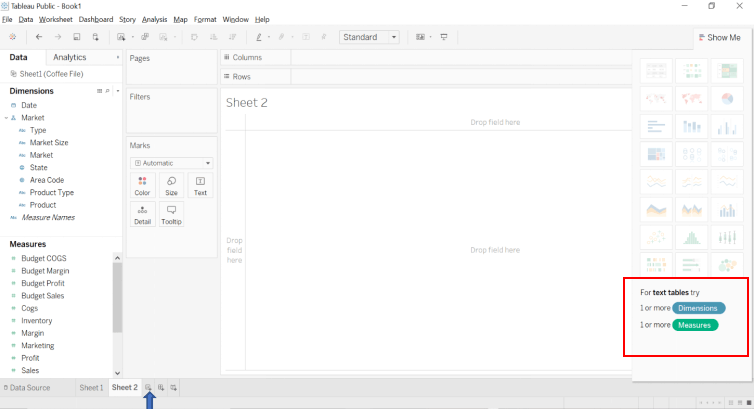Choose stacked bars chart in Show Me
This screenshot has height=409, width=754.
(x=691, y=126)
